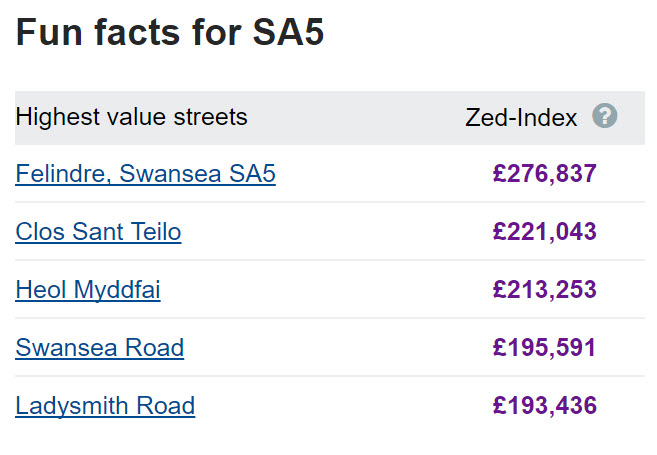The image size is (657, 455).
Task: Click the £213,253 Zed-Index value
Action: [544, 290]
